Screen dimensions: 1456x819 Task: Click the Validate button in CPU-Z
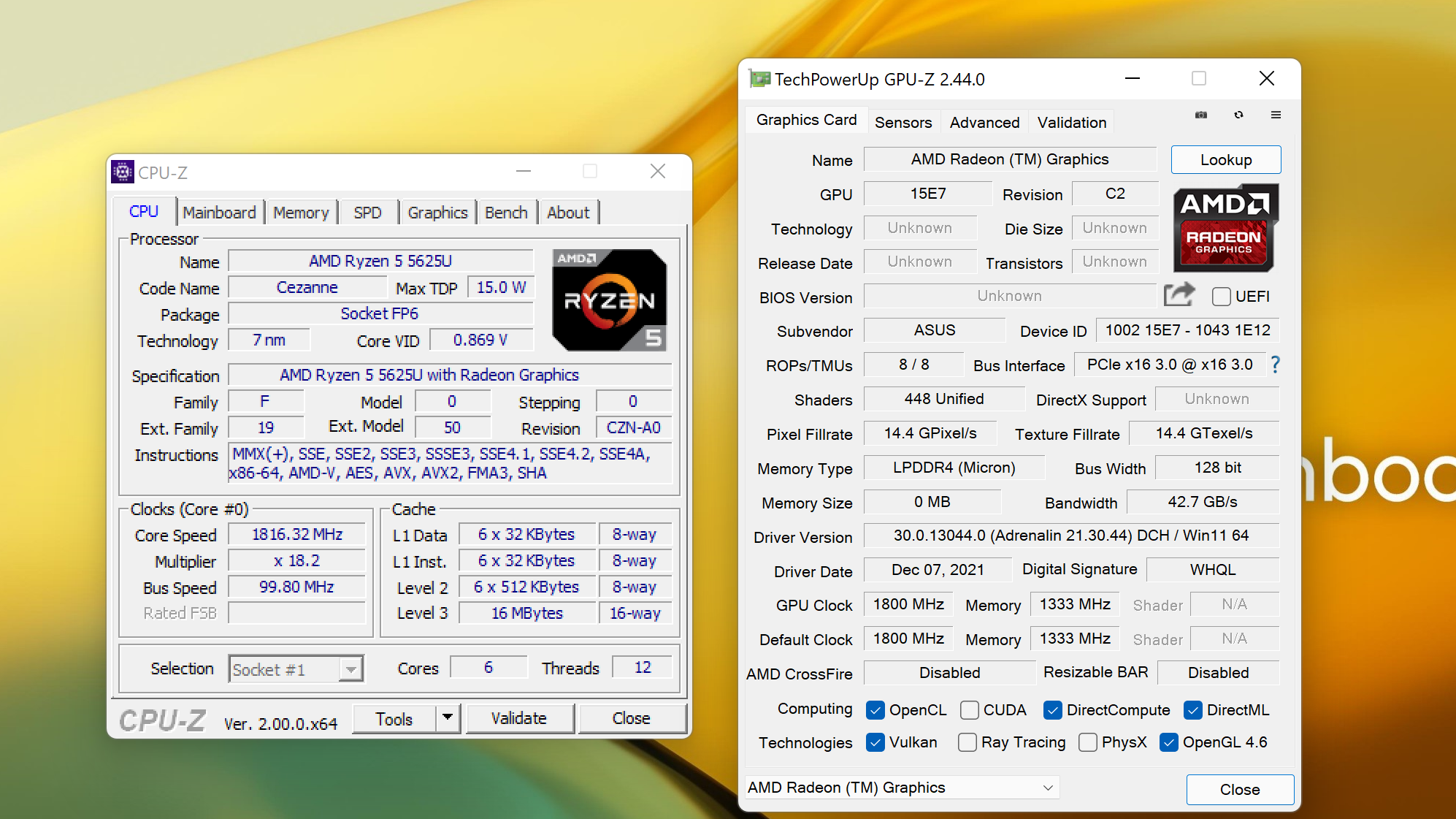519,718
